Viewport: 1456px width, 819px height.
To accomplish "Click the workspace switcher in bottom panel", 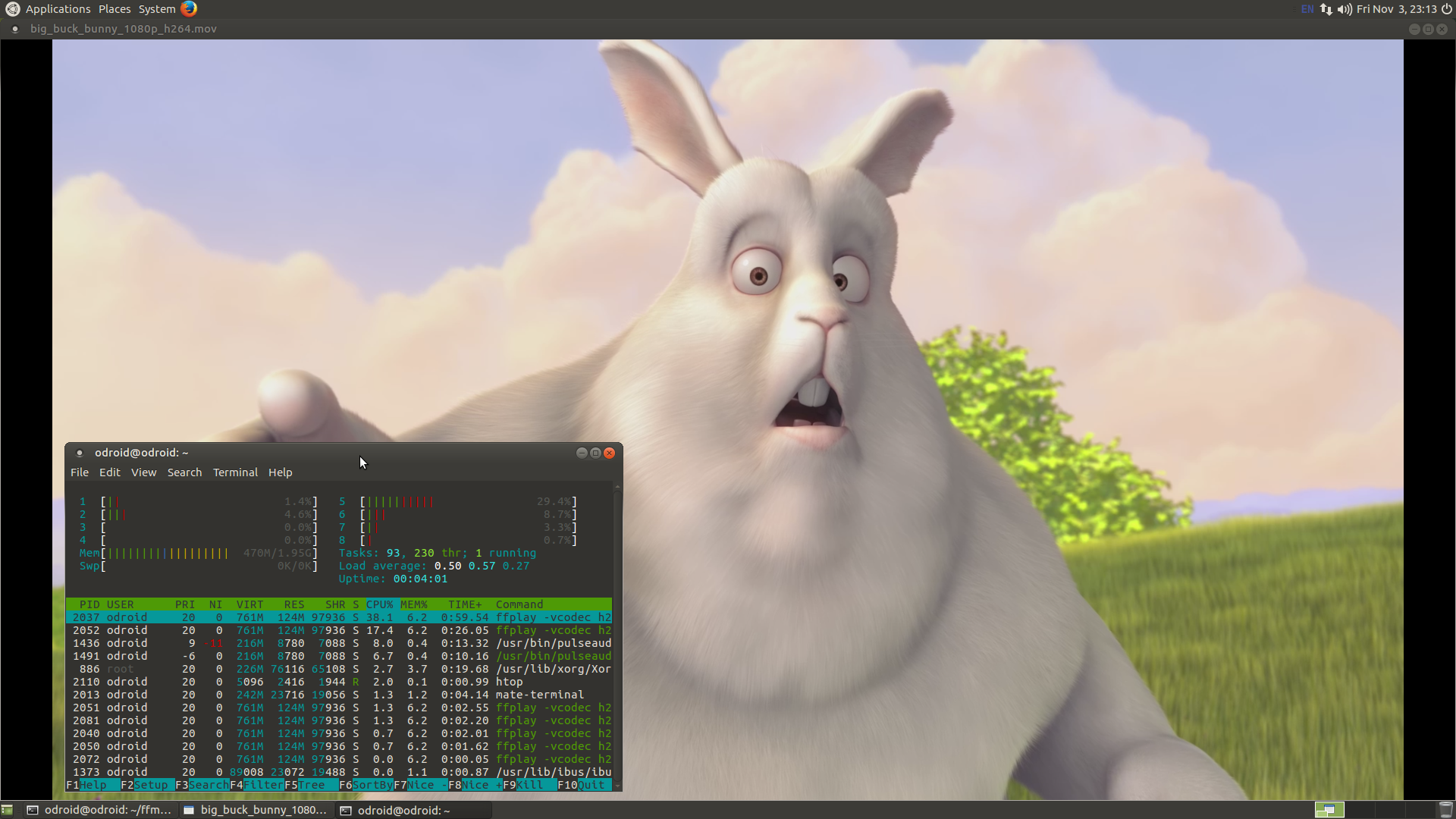I will point(1329,810).
